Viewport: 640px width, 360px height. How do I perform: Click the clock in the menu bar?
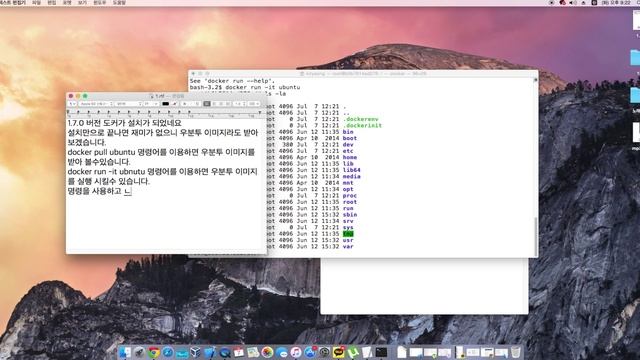pyautogui.click(x=616, y=2)
